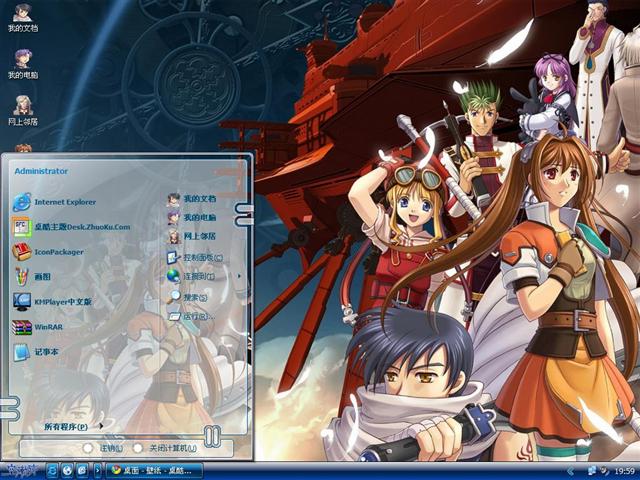Open 搜索 (Search) from the Start menu
Image resolution: width=640 pixels, height=480 pixels.
(x=188, y=297)
